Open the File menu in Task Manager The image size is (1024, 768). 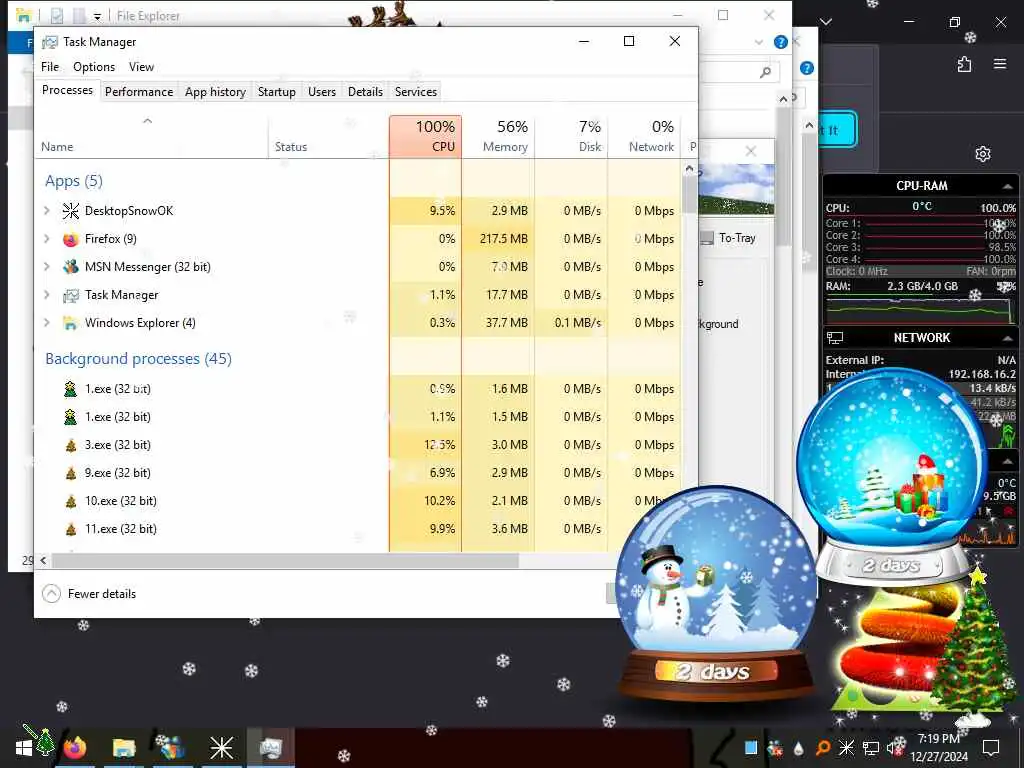[x=50, y=67]
